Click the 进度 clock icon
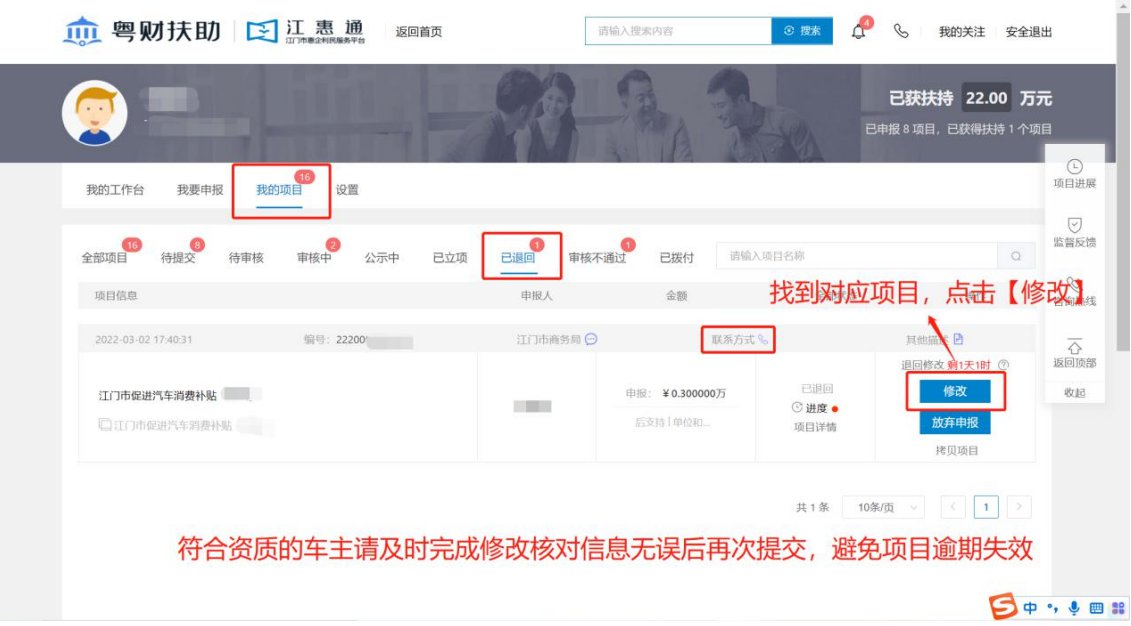 797,407
